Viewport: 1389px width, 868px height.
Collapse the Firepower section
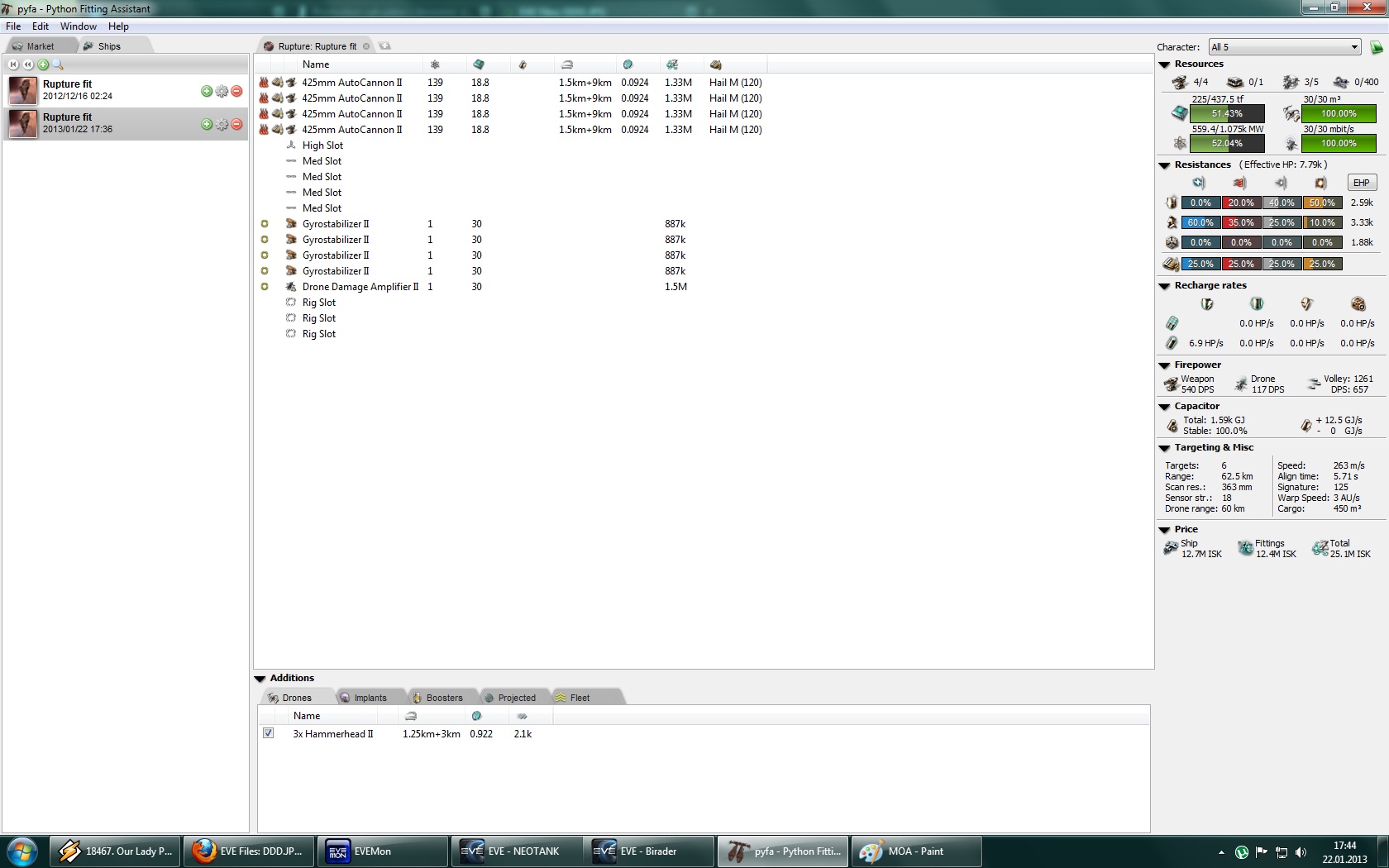1164,365
